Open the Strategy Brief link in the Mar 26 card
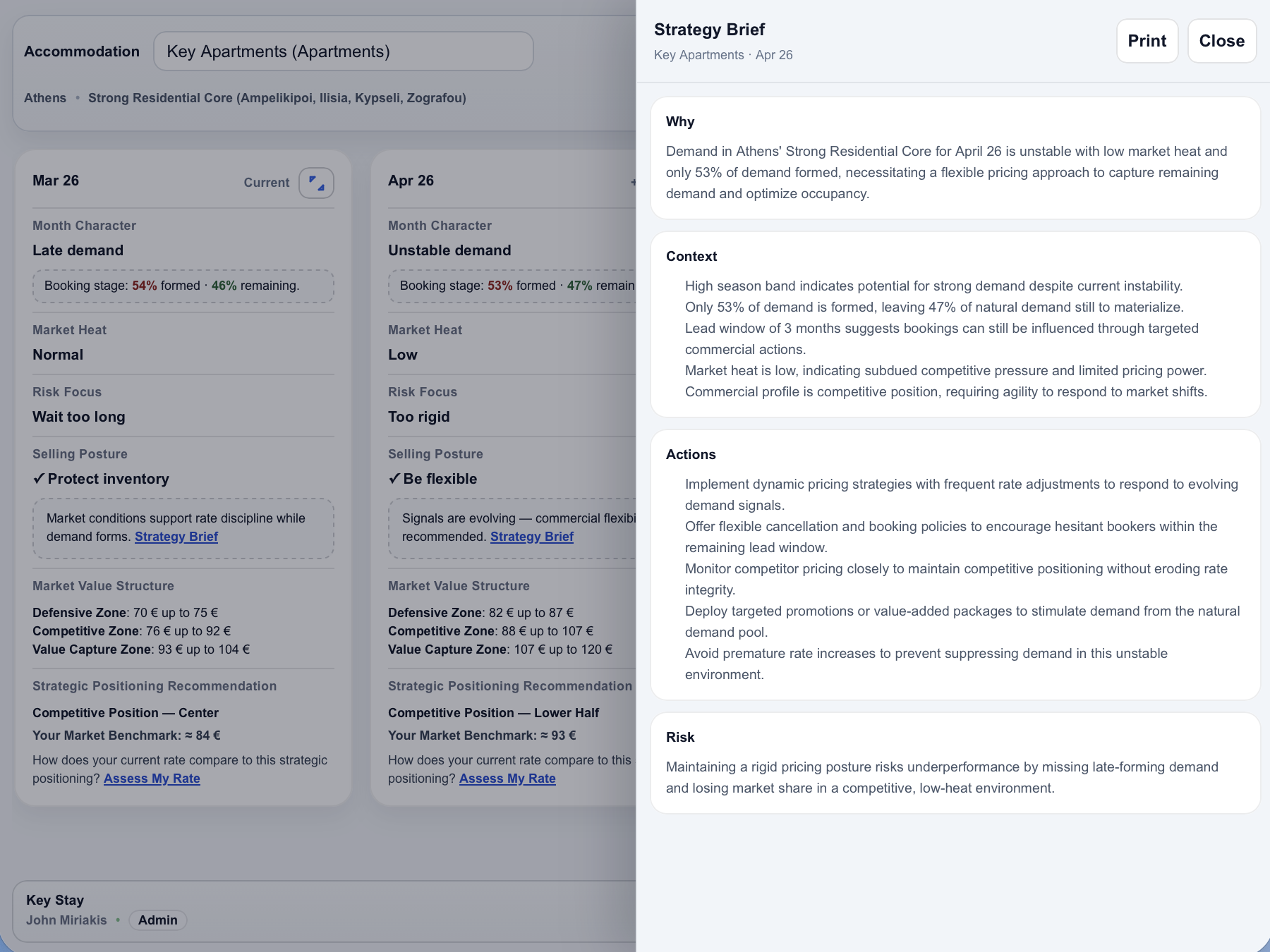 coord(176,537)
